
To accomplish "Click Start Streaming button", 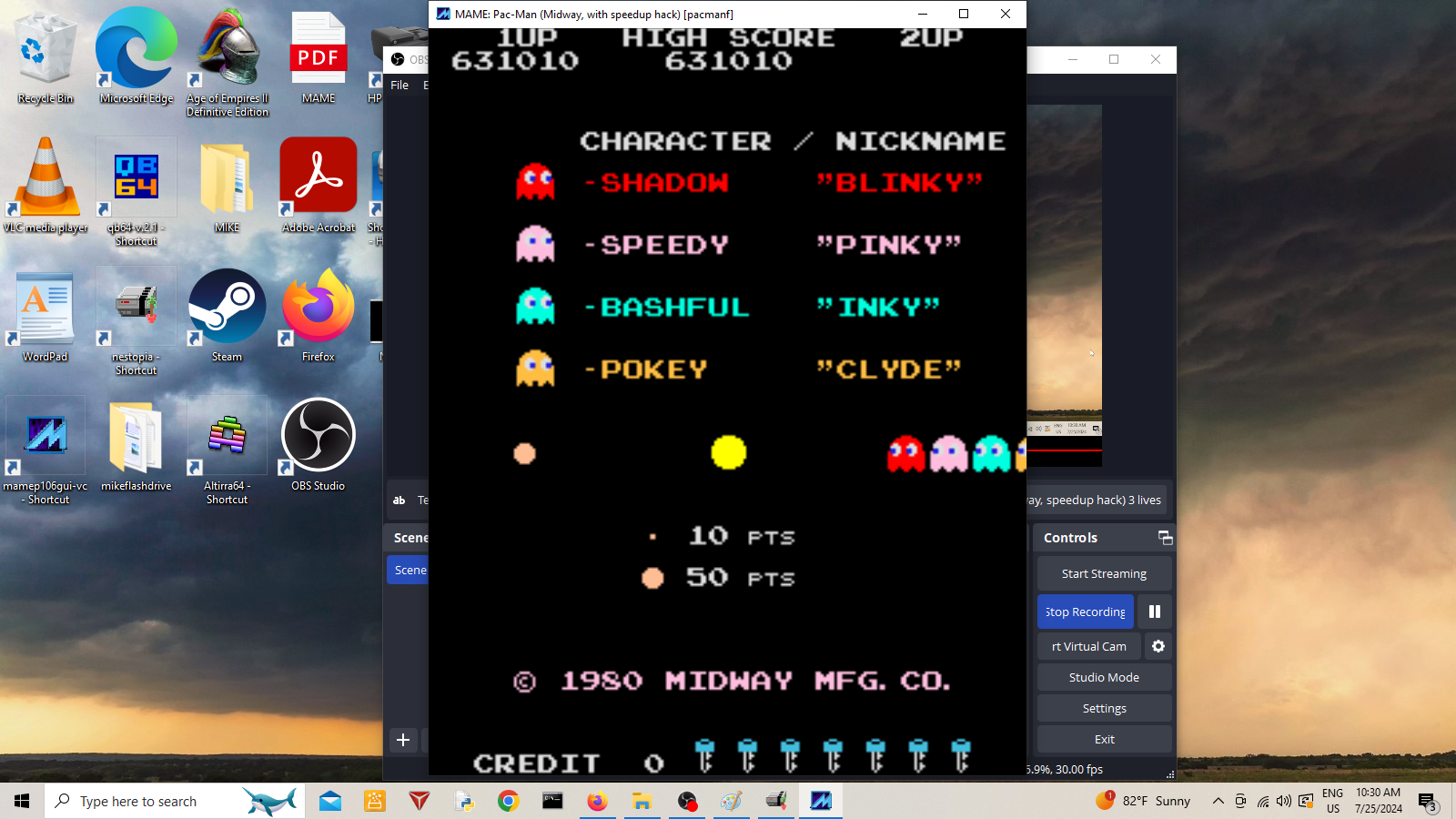I will (x=1104, y=573).
